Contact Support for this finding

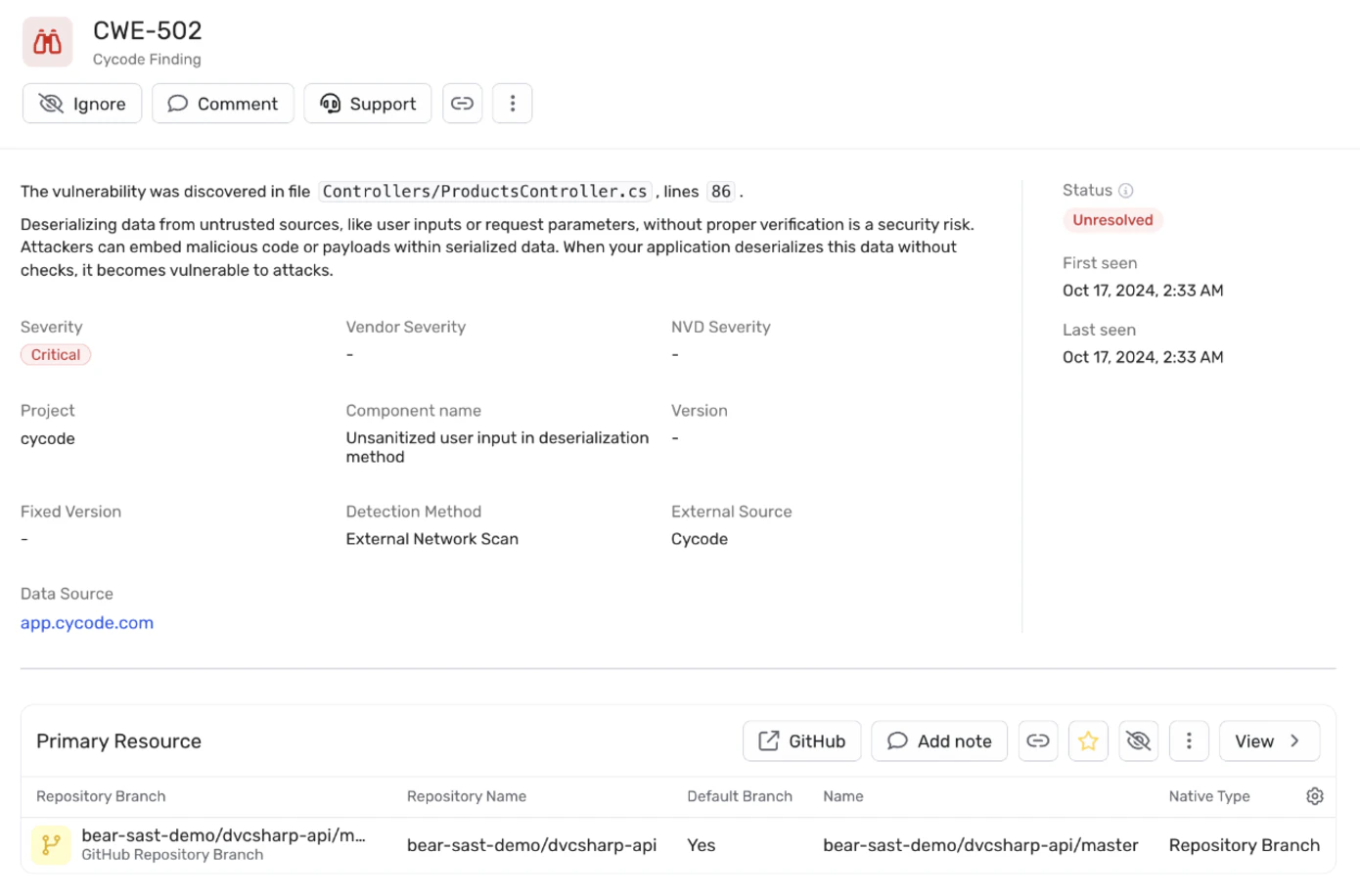click(x=368, y=104)
